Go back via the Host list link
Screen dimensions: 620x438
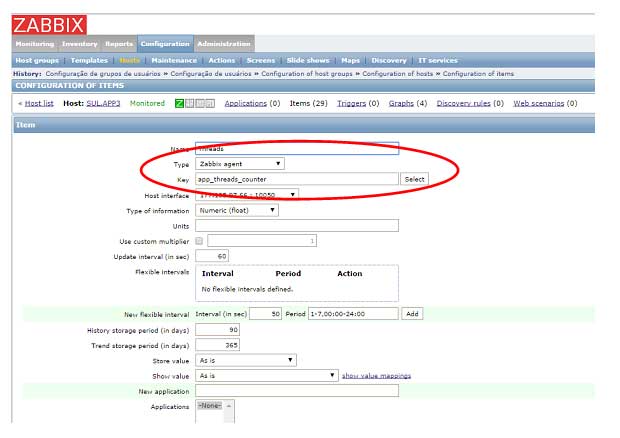(x=39, y=103)
